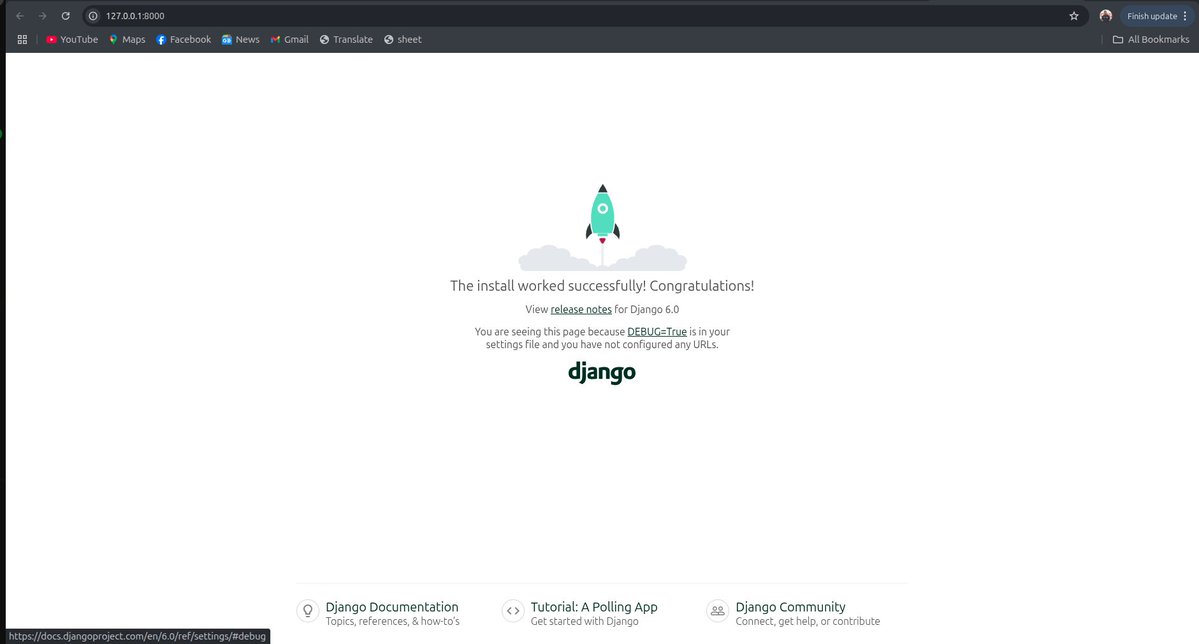The height and width of the screenshot is (644, 1199).
Task: Open the All Bookmarks folder
Action: 1151,40
